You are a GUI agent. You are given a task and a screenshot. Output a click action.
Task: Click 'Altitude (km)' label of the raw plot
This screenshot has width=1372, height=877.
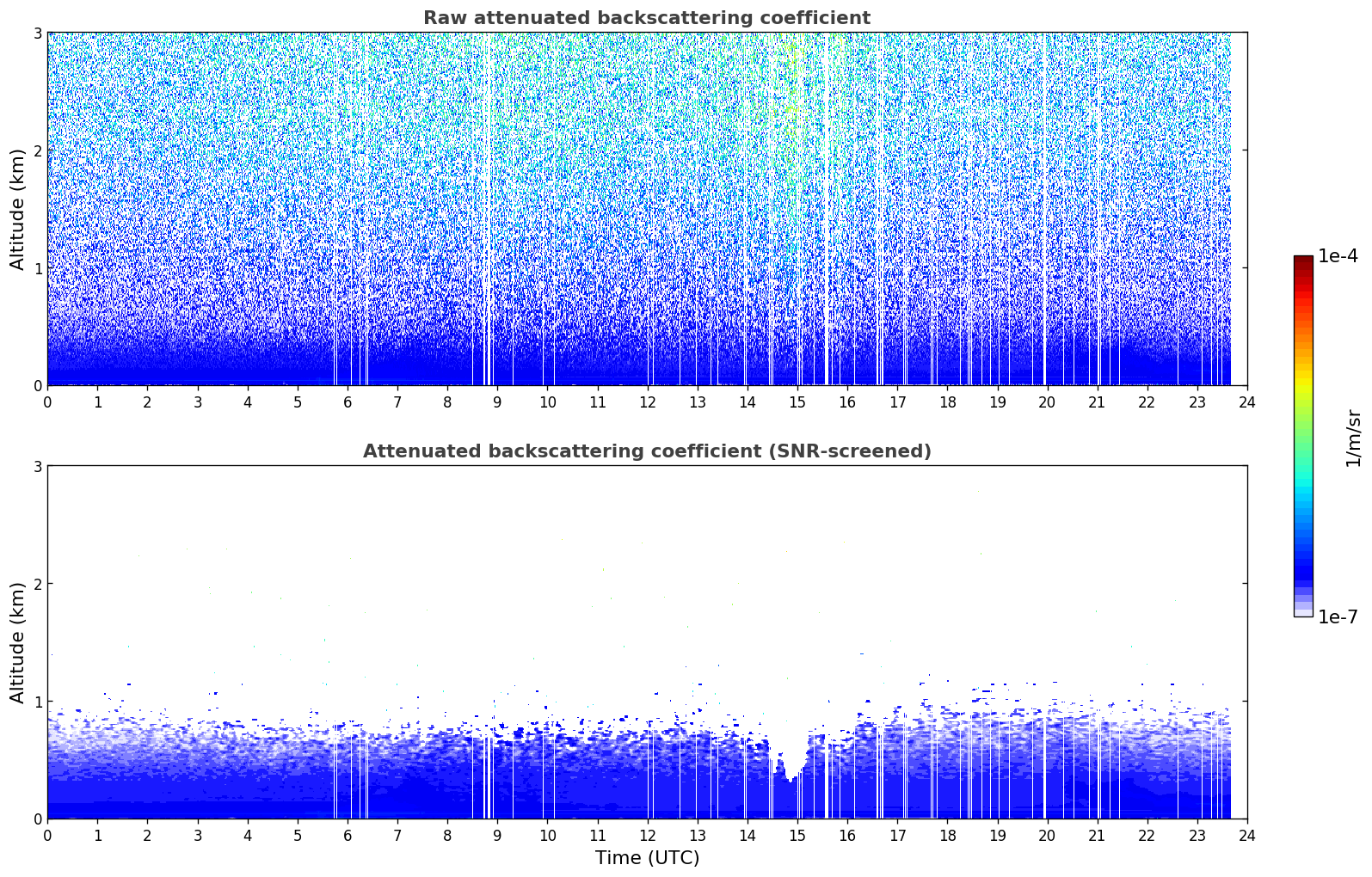(18, 209)
